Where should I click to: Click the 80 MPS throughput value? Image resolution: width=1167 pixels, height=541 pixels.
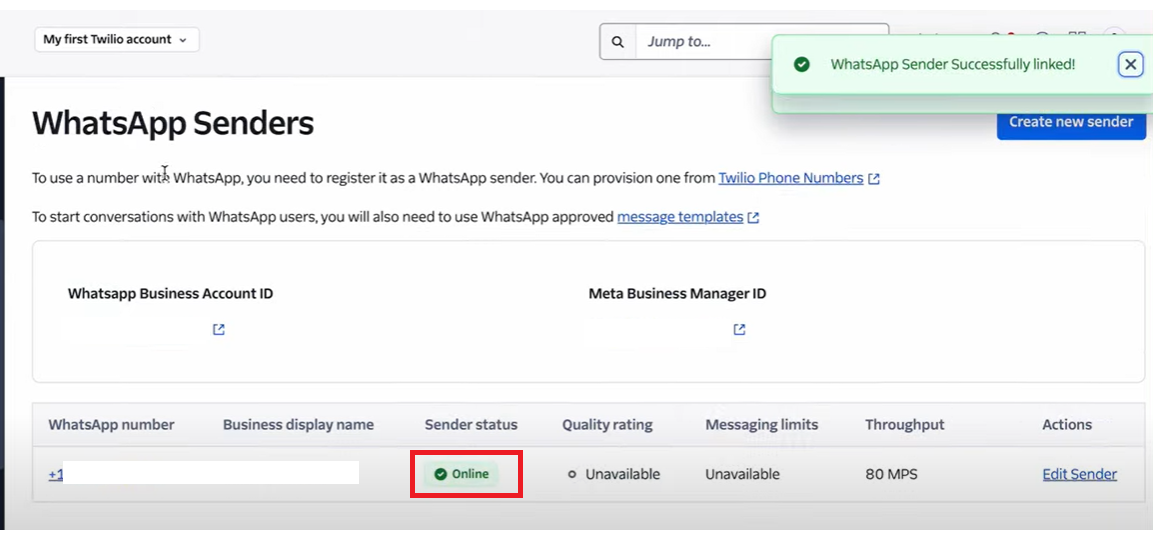coord(893,474)
